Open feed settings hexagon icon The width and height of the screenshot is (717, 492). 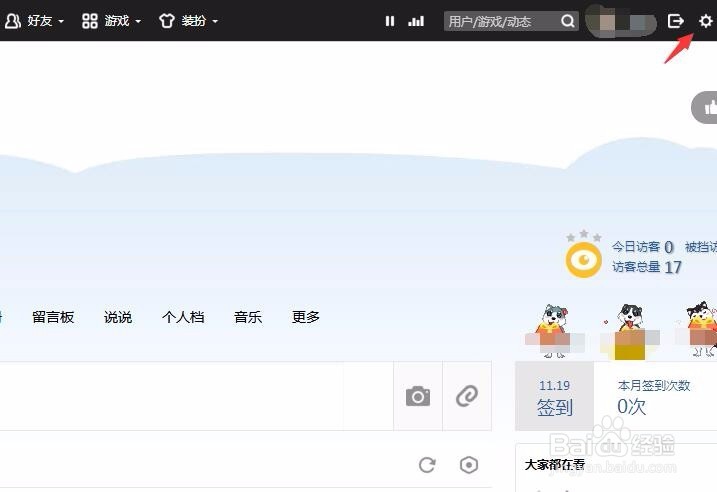pyautogui.click(x=469, y=465)
